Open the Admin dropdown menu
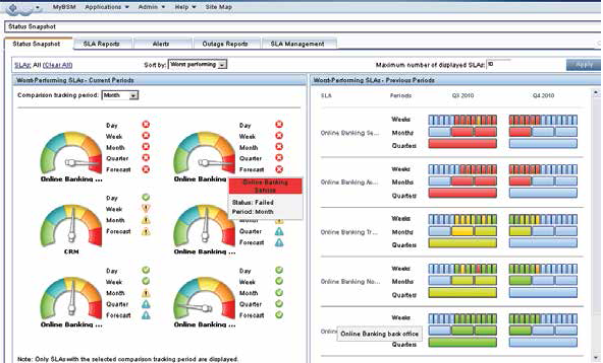Viewport: 603px width, 363px height. coord(152,7)
